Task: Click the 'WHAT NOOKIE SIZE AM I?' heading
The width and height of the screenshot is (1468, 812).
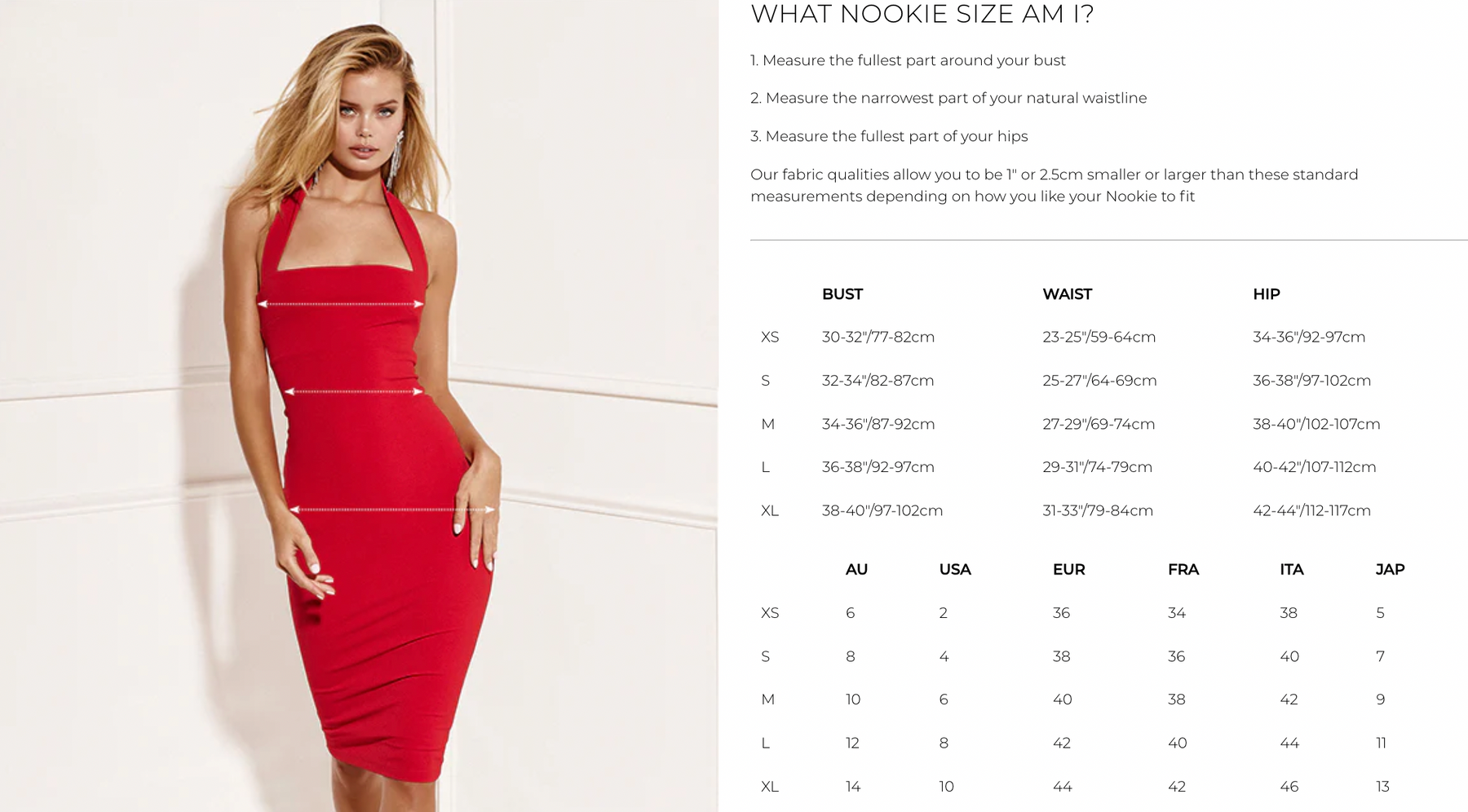Action: coord(922,14)
